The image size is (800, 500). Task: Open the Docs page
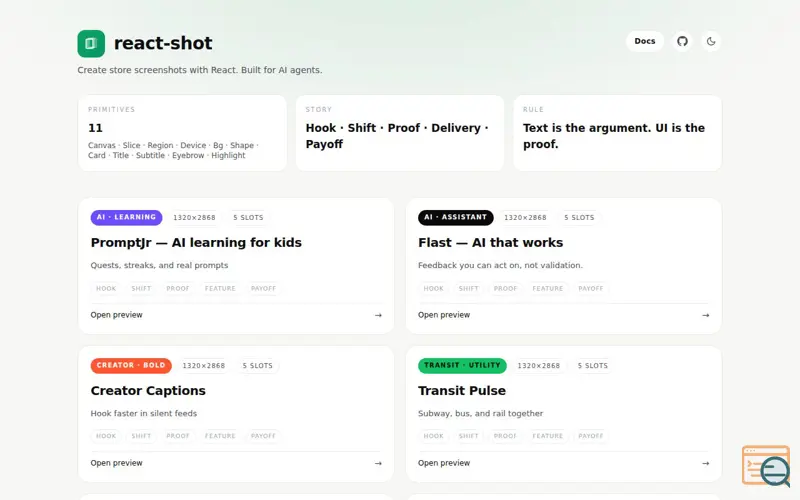(644, 41)
